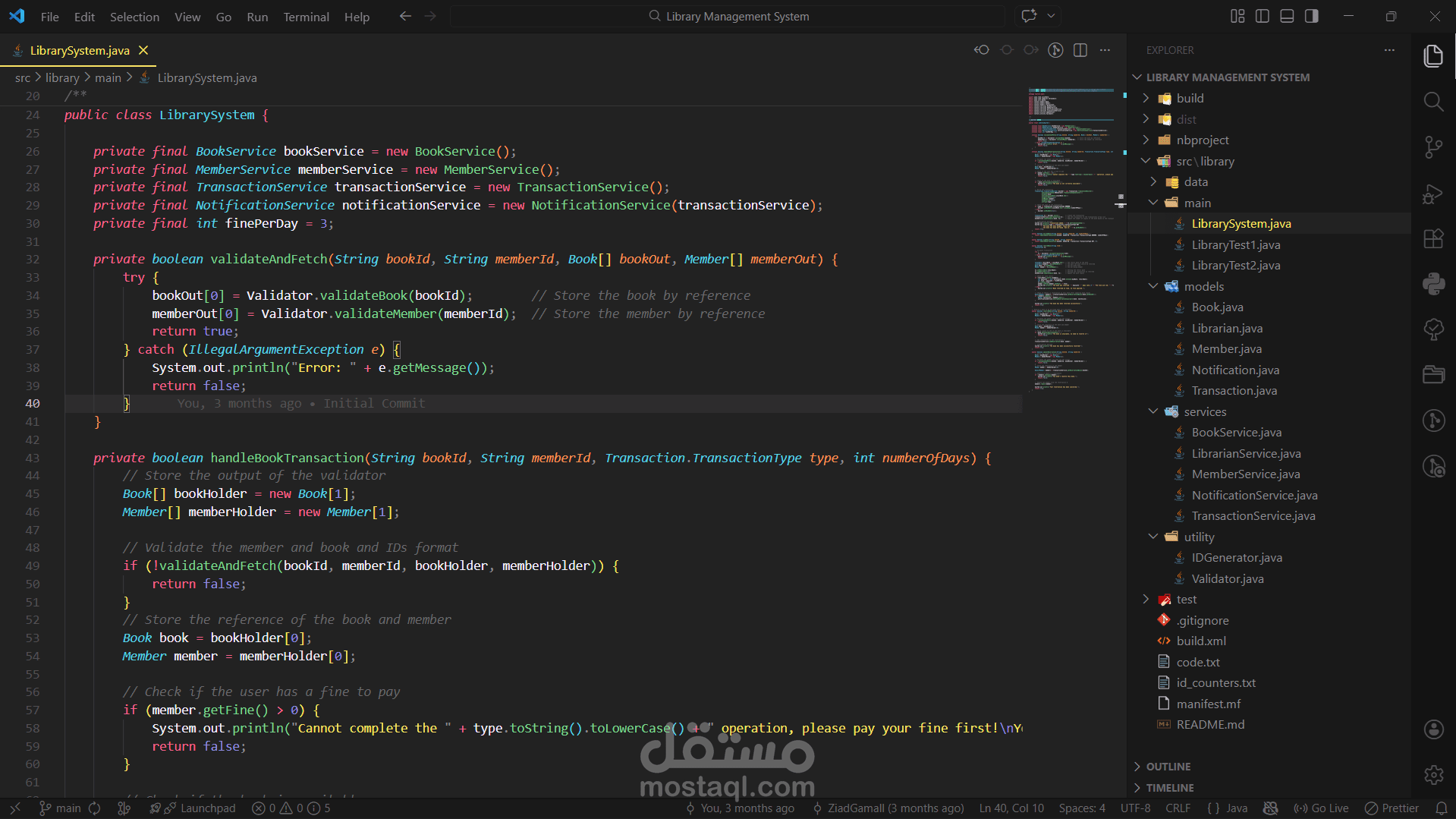Image resolution: width=1456 pixels, height=819 pixels.
Task: Open the Git graph icon in status bar
Action: 124,808
